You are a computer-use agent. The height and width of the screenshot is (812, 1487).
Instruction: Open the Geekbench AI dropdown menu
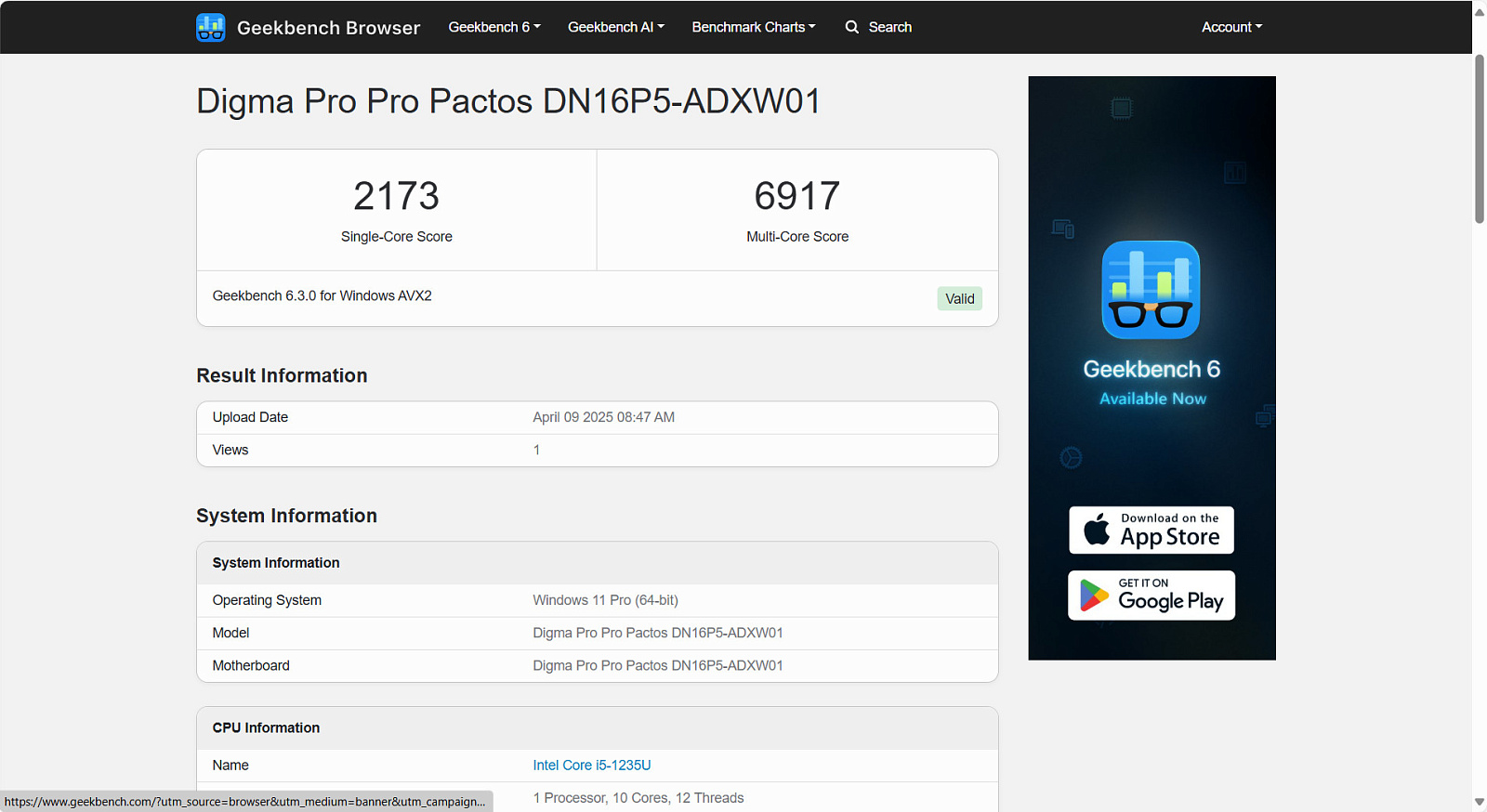coord(616,27)
